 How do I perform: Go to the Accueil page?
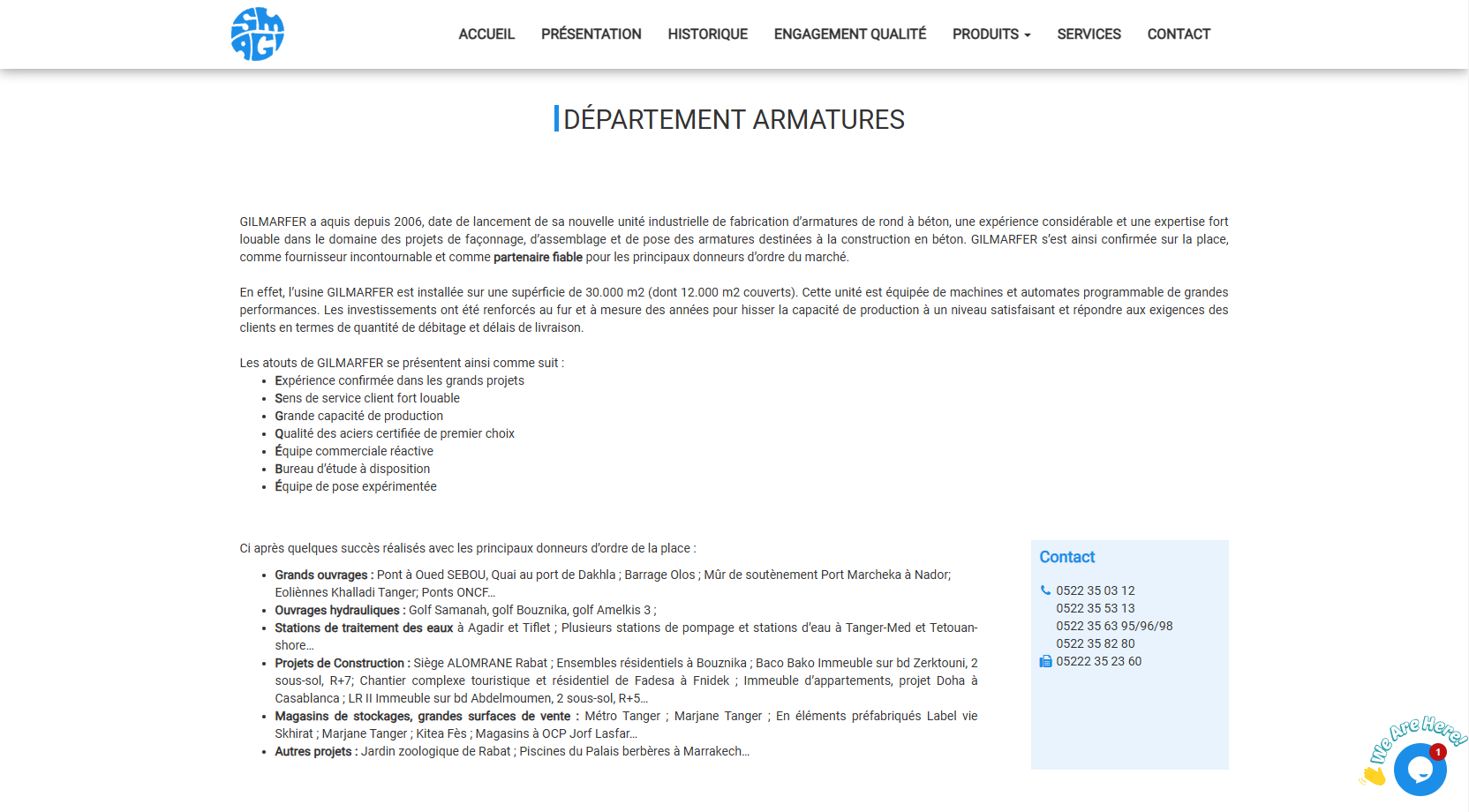tap(486, 34)
